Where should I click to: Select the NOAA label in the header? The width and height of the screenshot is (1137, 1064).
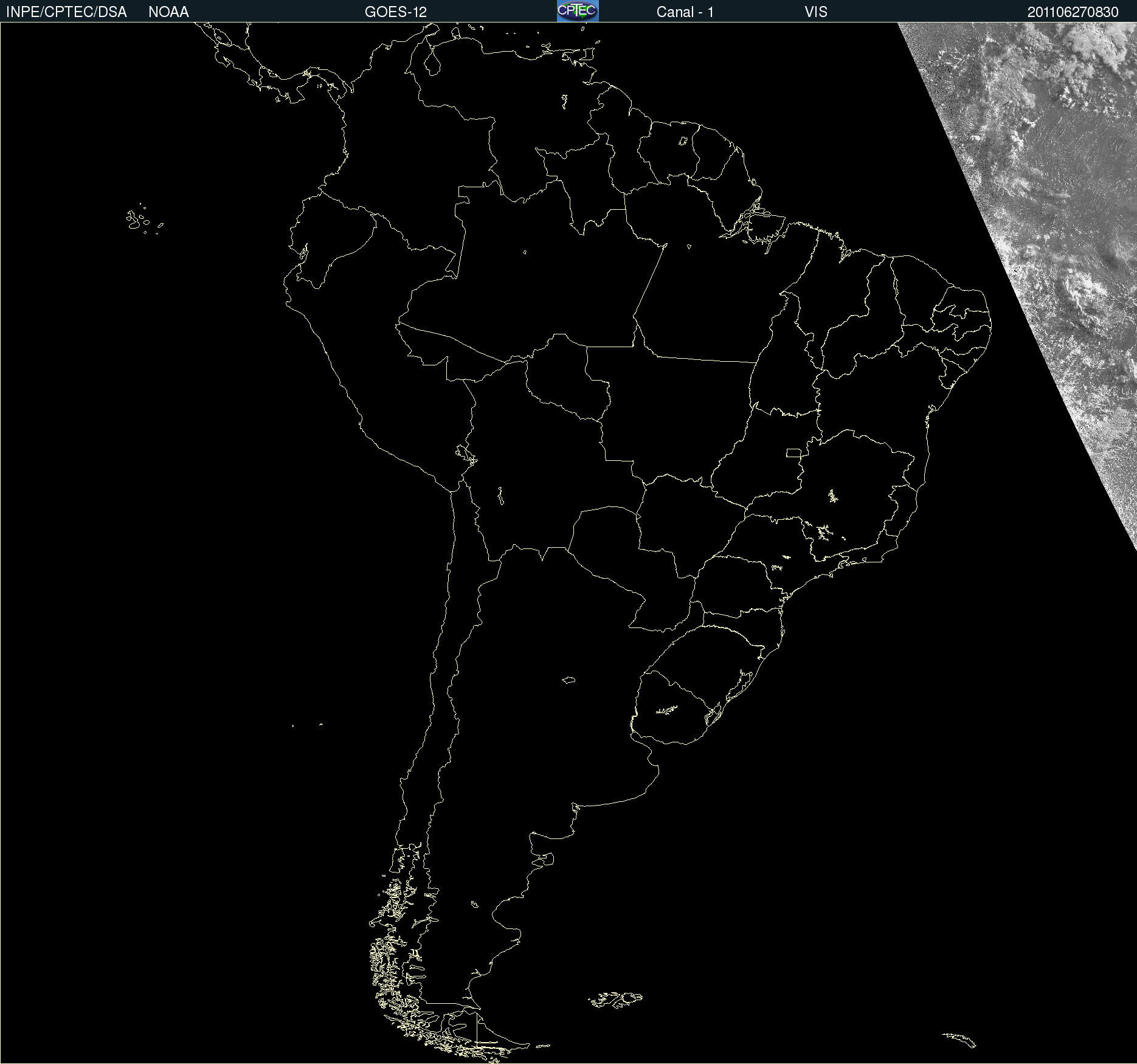click(168, 12)
